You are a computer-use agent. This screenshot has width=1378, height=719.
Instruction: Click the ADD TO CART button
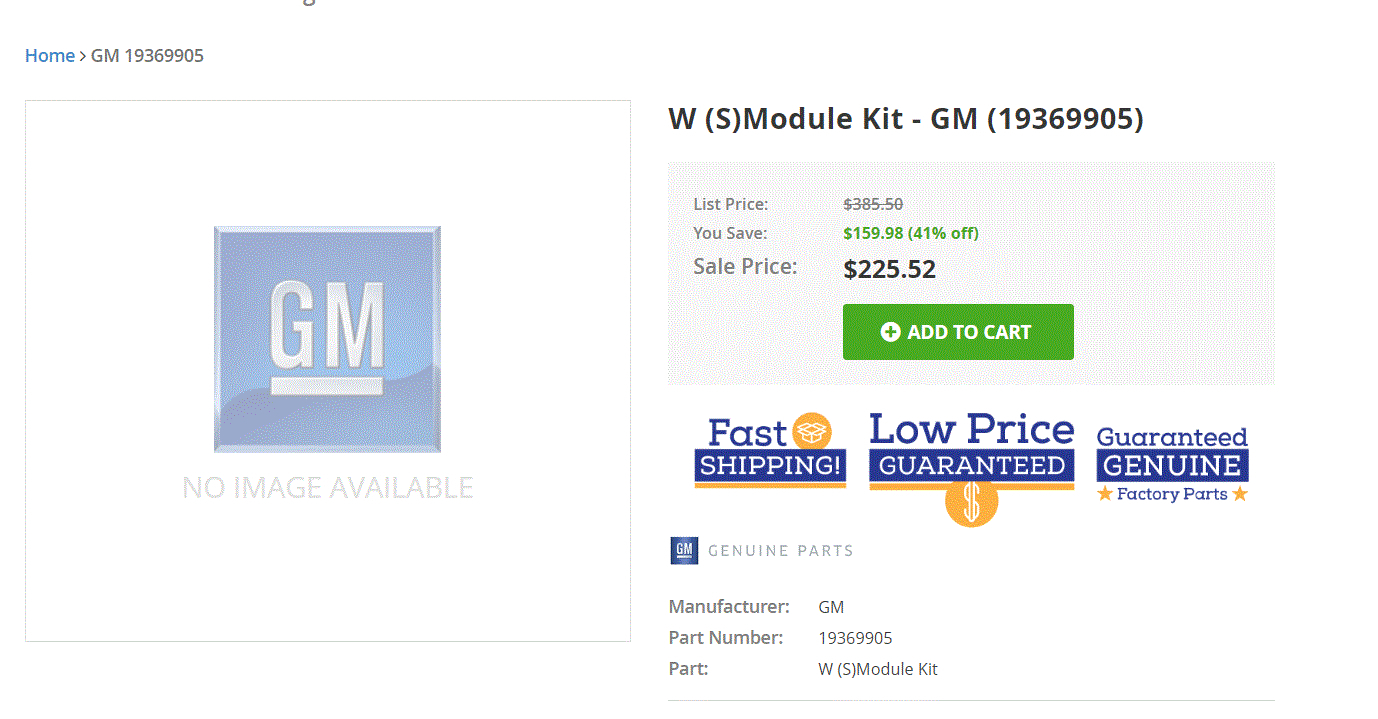pos(958,332)
